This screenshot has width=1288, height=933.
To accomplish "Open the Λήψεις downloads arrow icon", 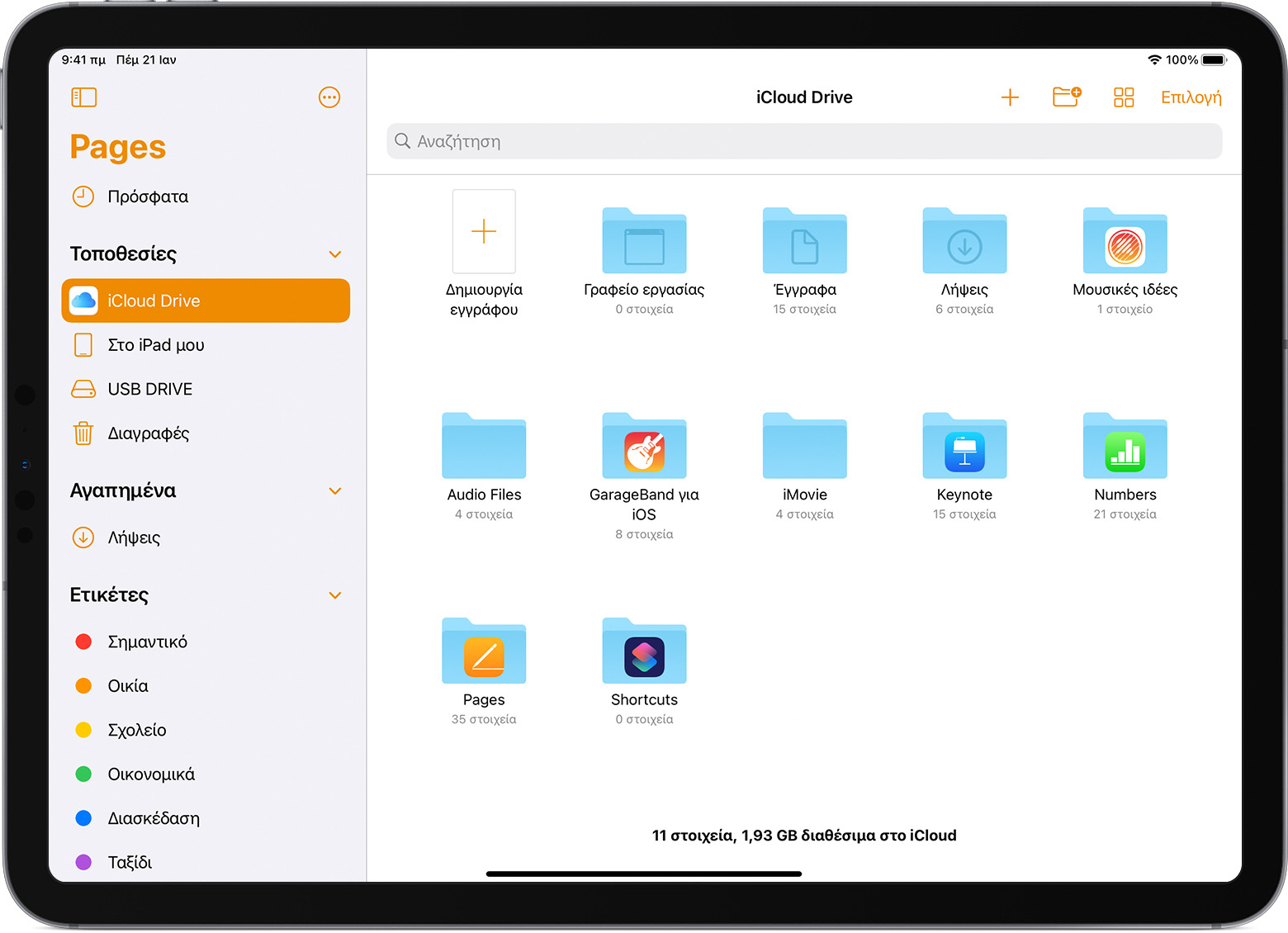I will tap(83, 538).
